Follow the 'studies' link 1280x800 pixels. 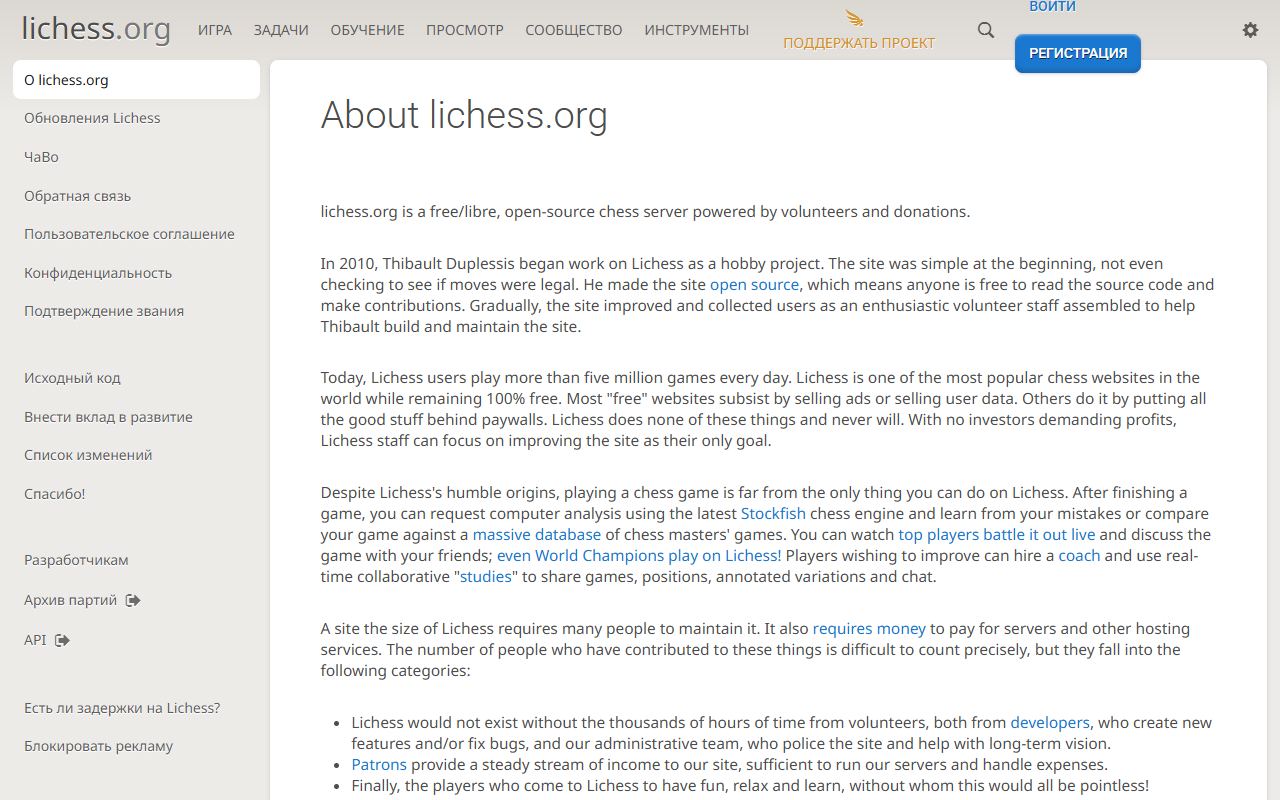[x=486, y=576]
